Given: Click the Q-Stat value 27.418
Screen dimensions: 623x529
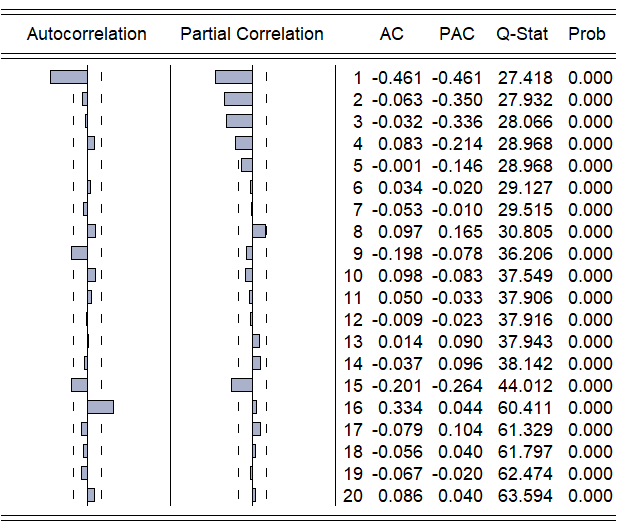Looking at the screenshot, I should (x=521, y=78).
